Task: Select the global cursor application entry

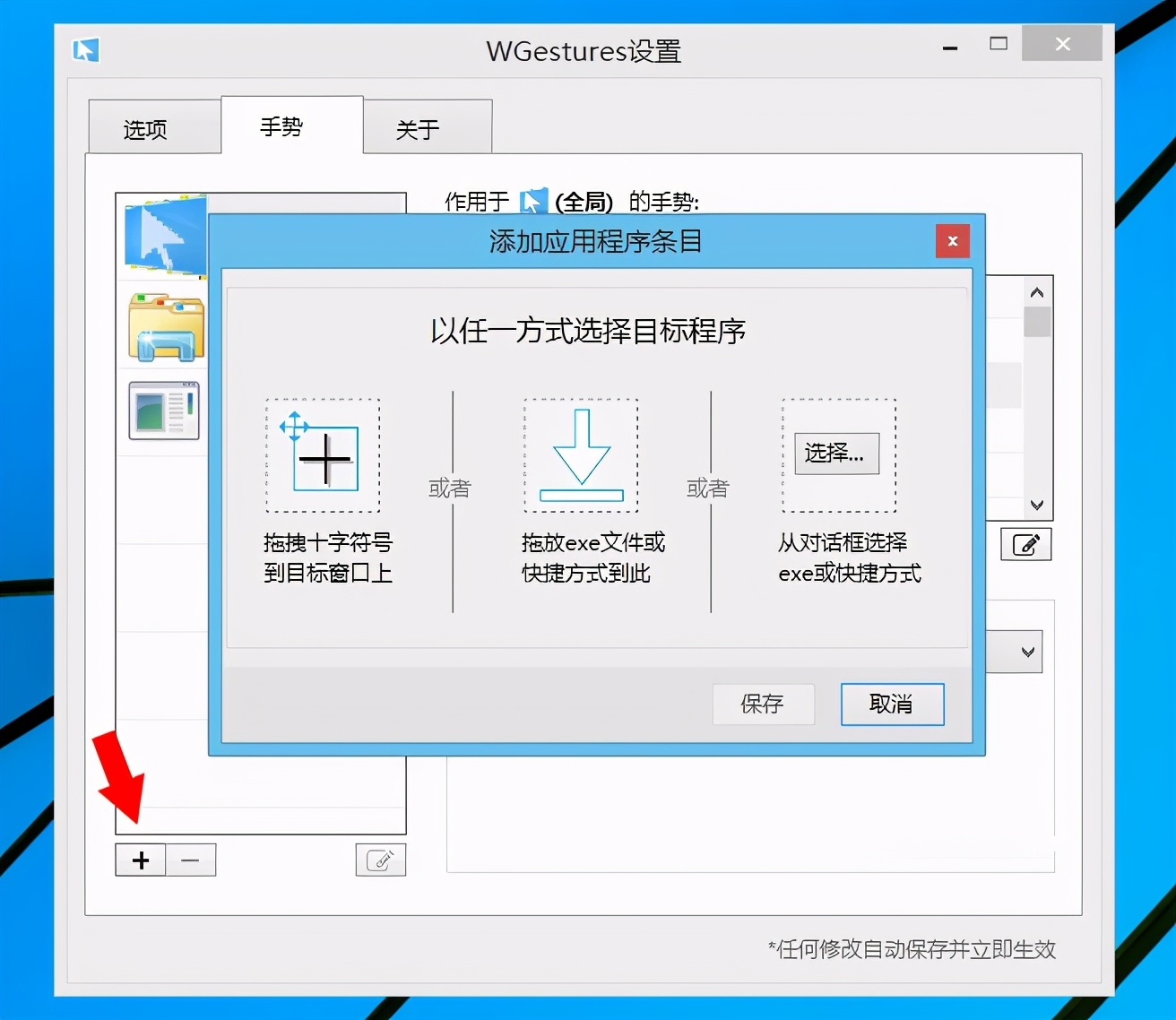Action: tap(166, 235)
